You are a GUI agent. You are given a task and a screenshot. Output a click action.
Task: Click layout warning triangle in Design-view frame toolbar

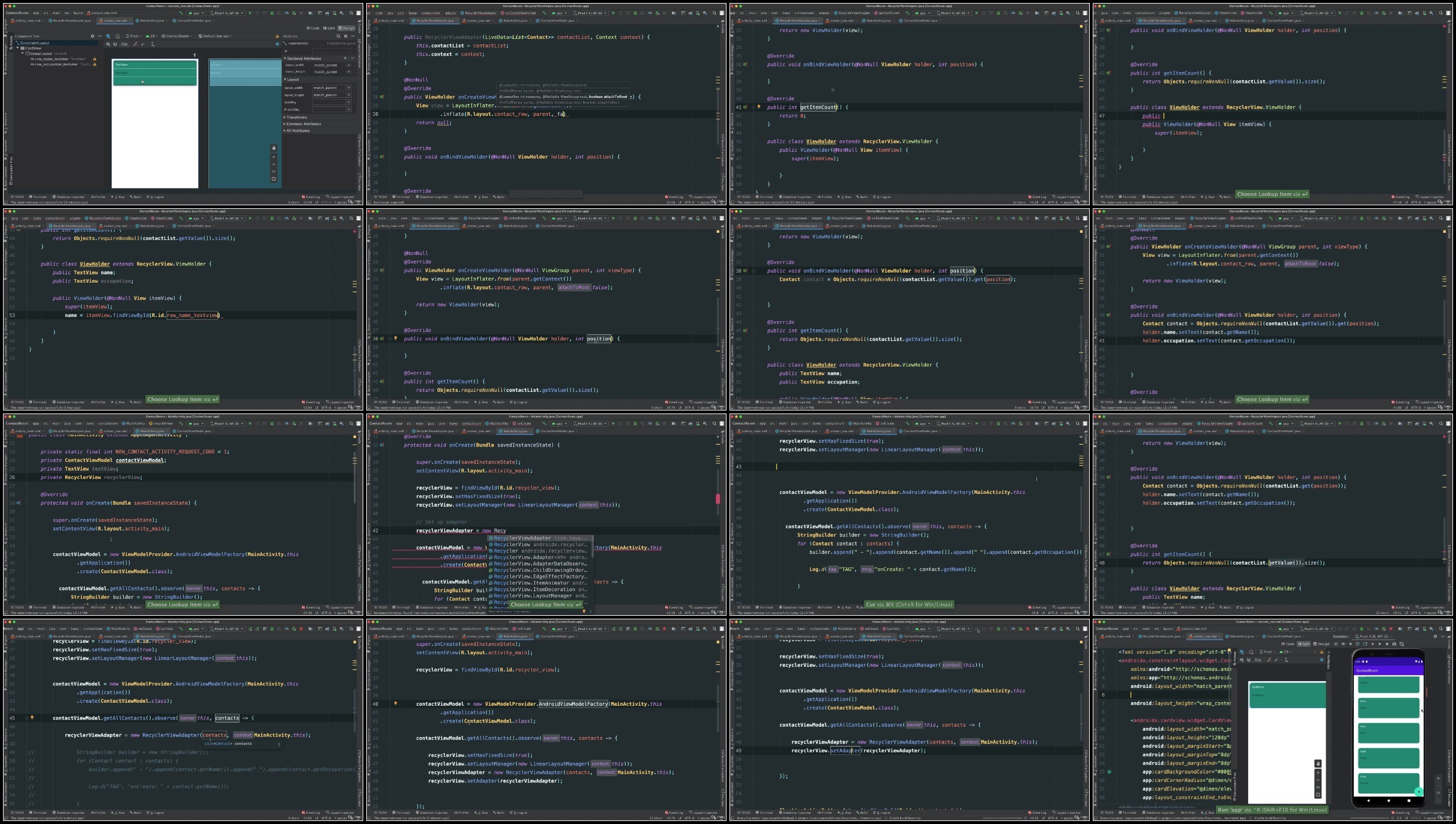pyautogui.click(x=277, y=36)
